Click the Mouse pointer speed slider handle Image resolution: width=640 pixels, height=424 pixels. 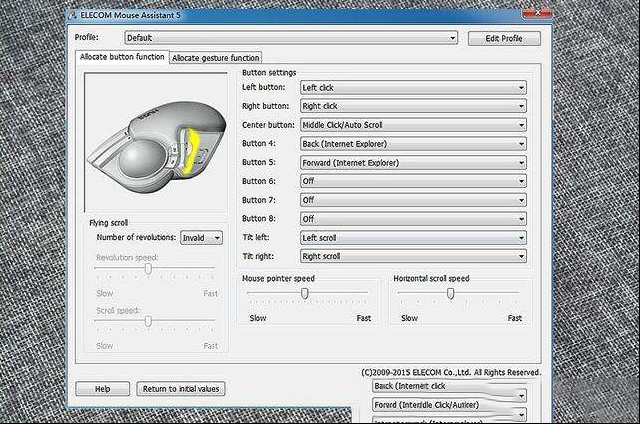pos(304,293)
